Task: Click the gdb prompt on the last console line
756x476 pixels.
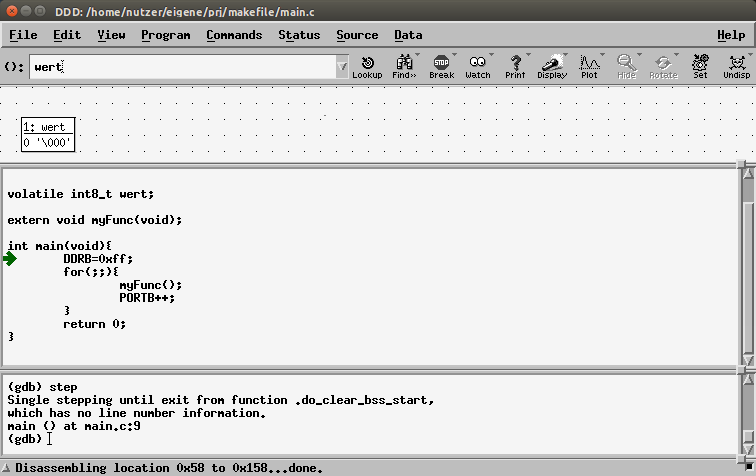Action: pyautogui.click(x=25, y=439)
